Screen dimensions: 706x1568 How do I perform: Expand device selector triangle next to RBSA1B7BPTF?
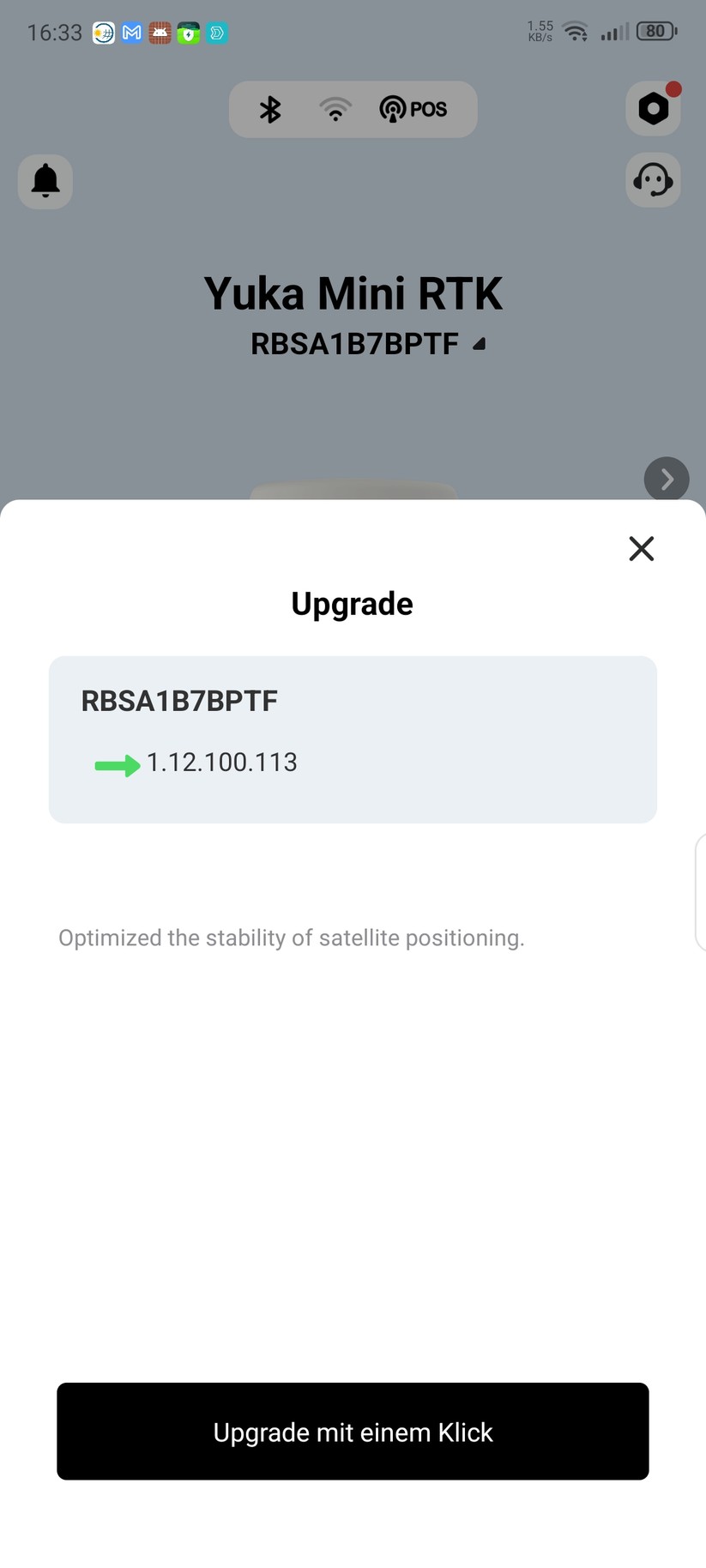point(480,344)
